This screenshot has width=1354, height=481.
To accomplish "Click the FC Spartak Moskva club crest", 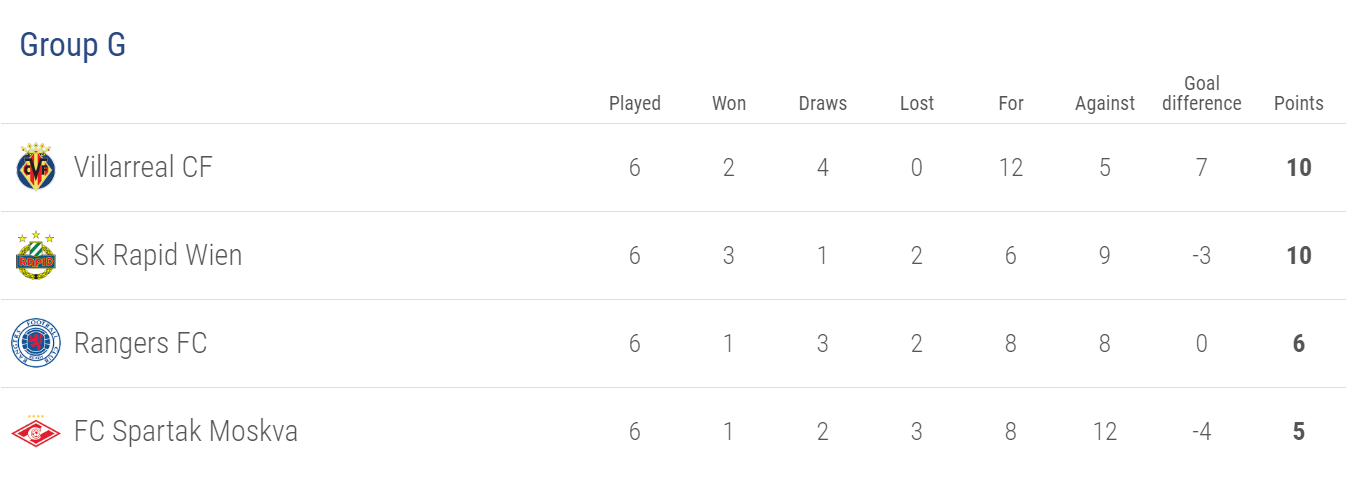I will pos(36,431).
